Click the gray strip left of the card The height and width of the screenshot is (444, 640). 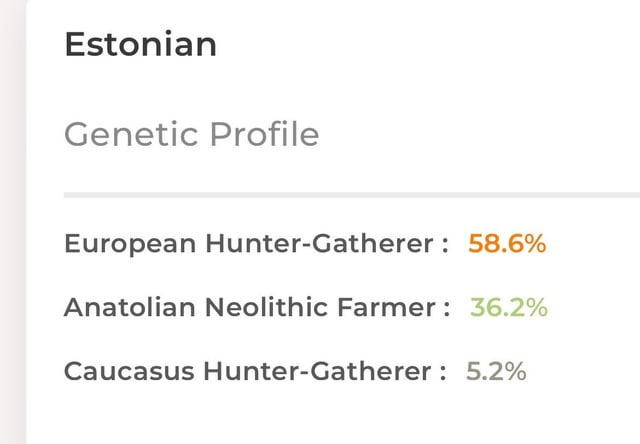(12, 222)
